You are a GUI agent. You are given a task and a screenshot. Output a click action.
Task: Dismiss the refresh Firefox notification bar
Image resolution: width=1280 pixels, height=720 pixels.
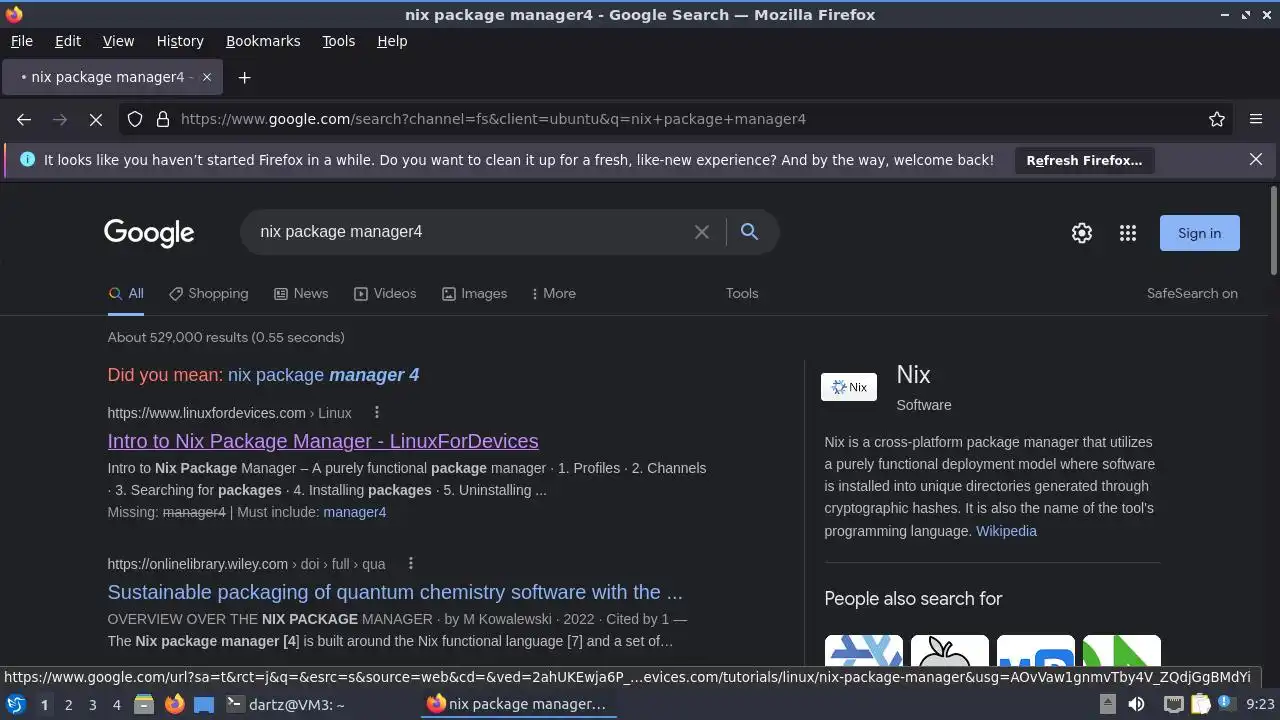click(1256, 159)
